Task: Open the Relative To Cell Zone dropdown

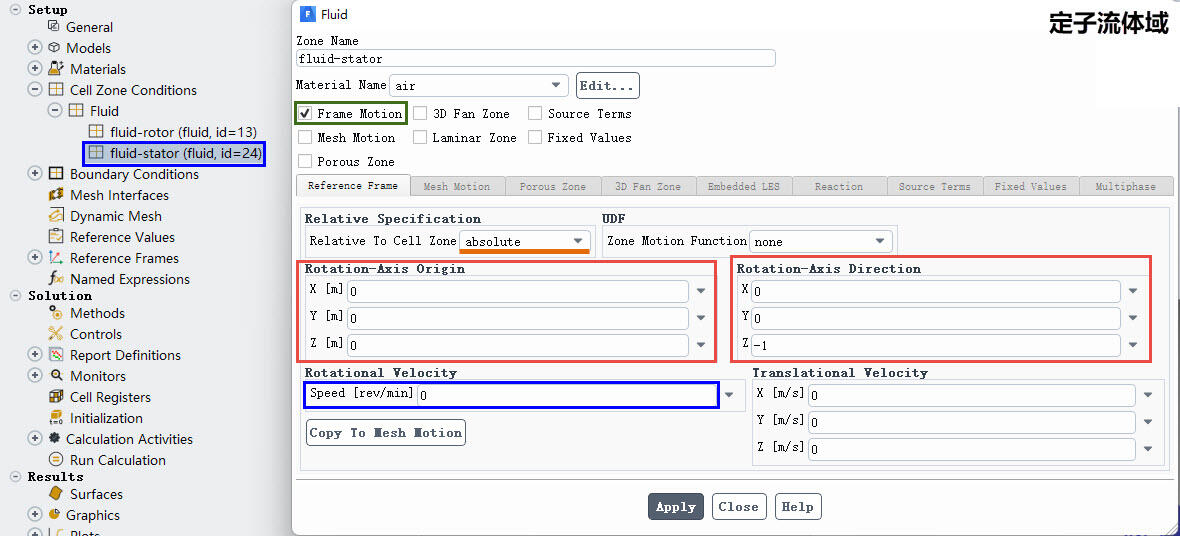Action: 578,241
